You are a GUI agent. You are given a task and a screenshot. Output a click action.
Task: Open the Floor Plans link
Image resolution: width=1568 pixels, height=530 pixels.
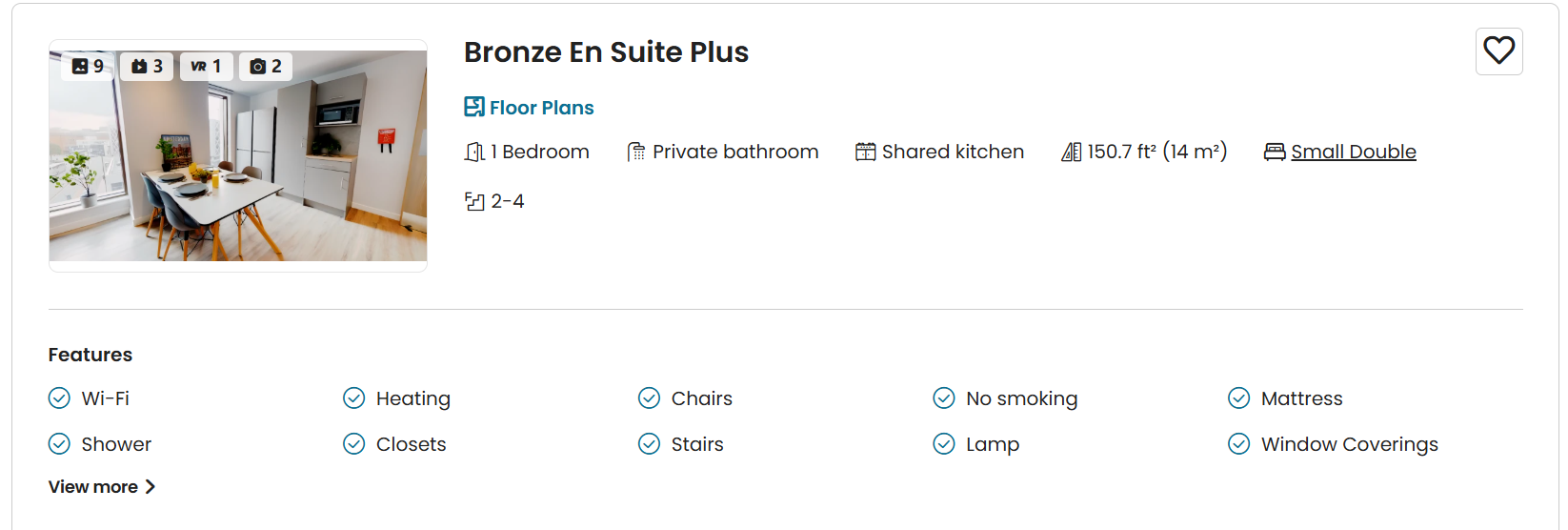coord(529,107)
